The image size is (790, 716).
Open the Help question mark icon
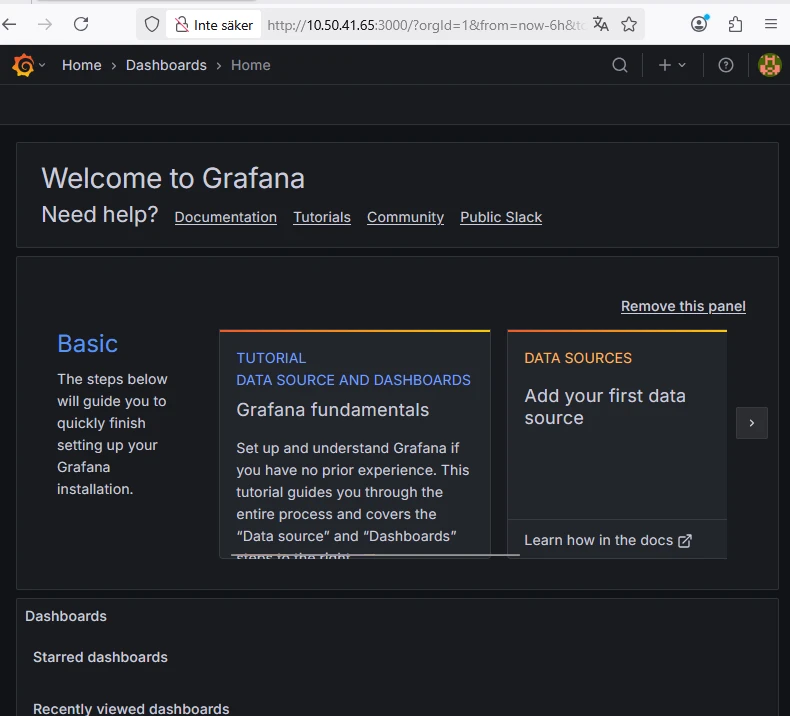[726, 65]
